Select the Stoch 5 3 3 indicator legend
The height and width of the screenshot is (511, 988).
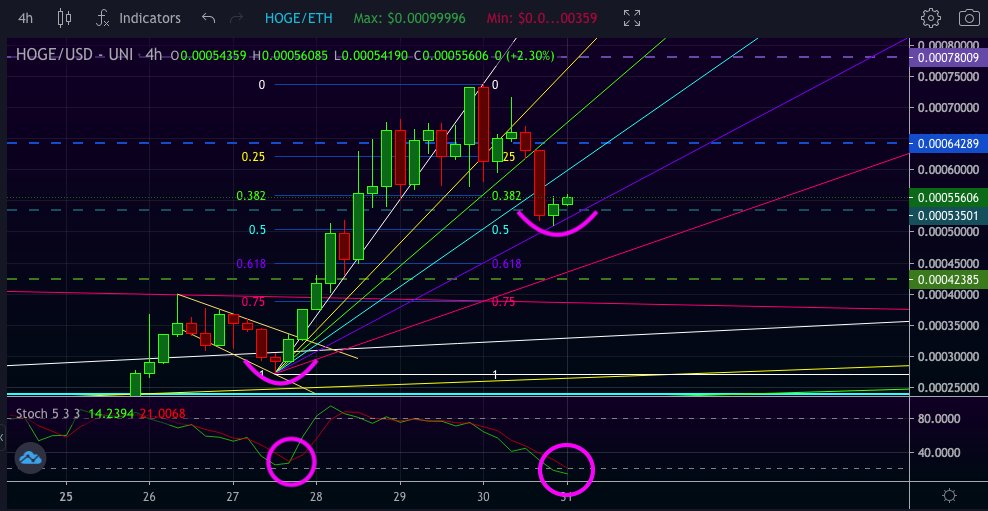(x=48, y=414)
